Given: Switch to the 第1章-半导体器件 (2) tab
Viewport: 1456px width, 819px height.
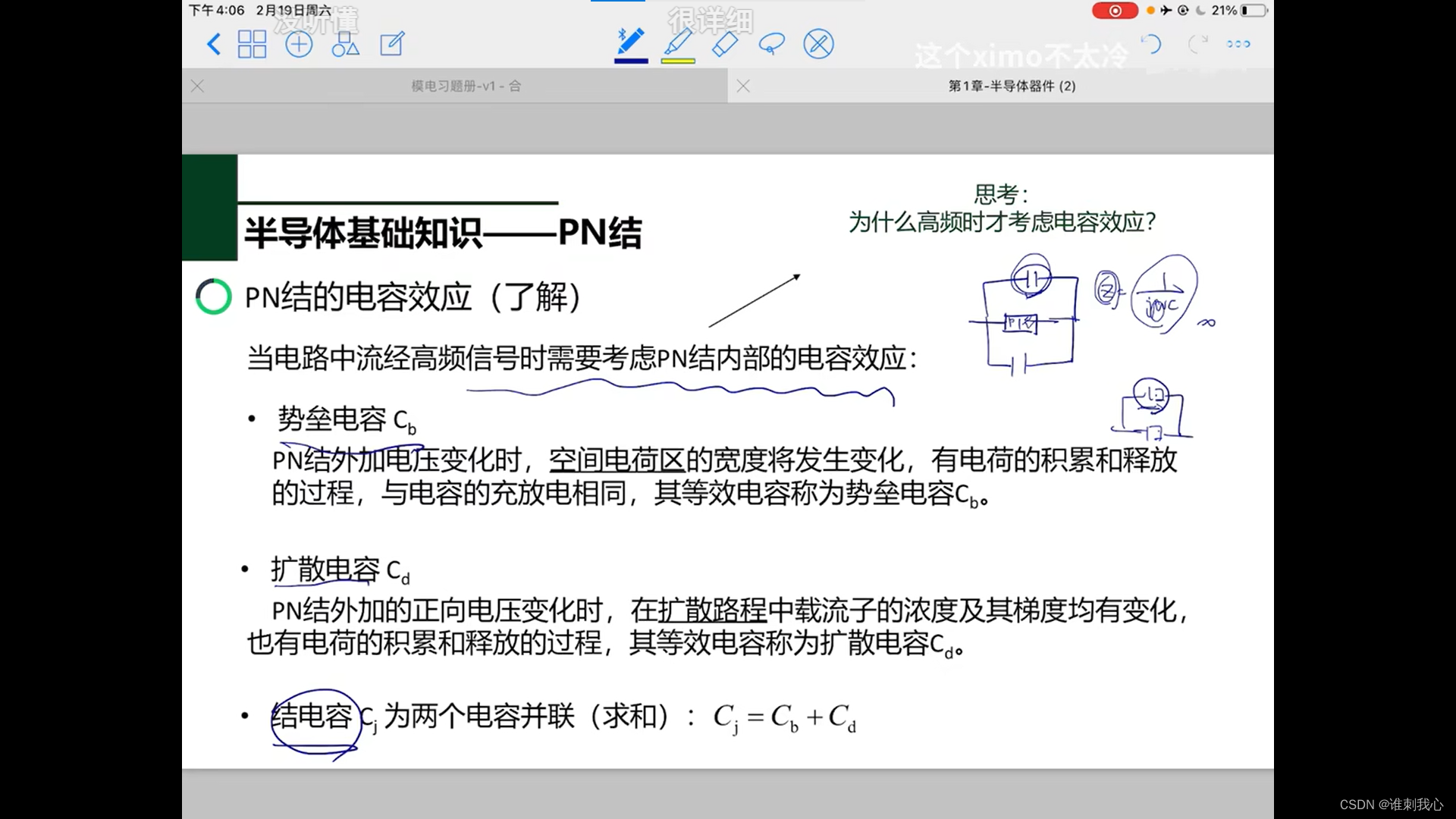Looking at the screenshot, I should click(1012, 86).
